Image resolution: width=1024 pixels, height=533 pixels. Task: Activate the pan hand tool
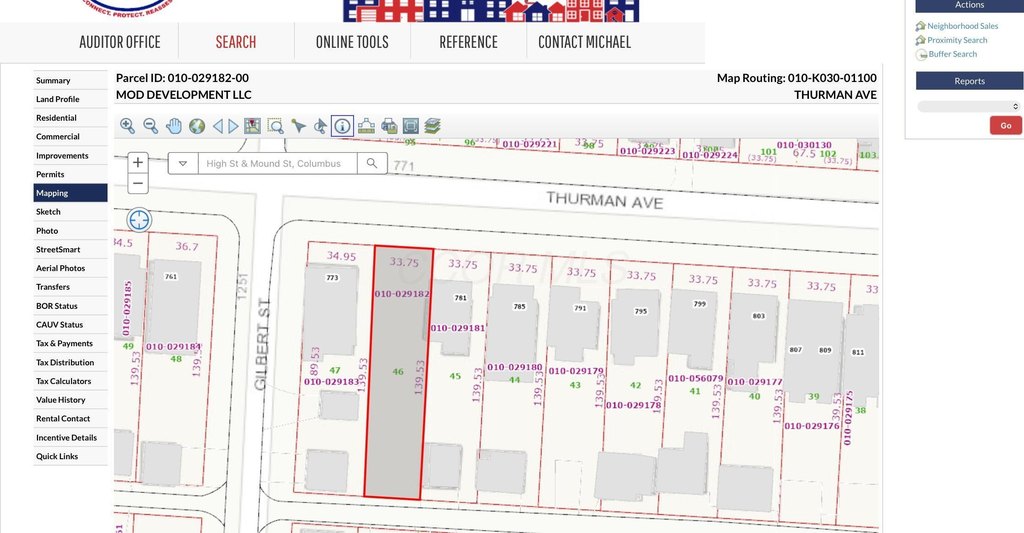pyautogui.click(x=174, y=126)
